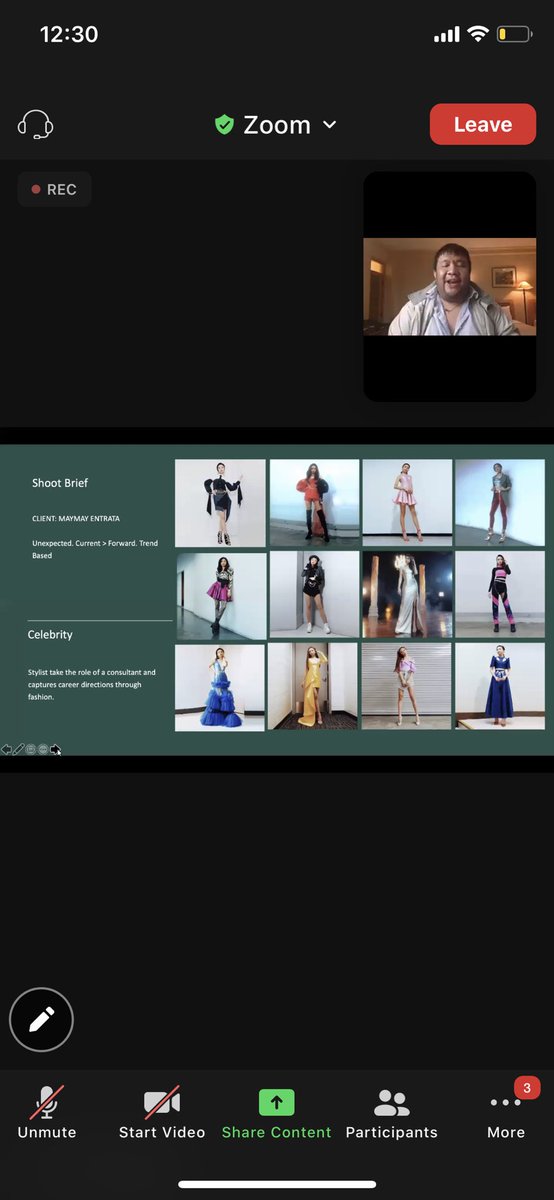Open the Participants list
The width and height of the screenshot is (554, 1200).
tap(391, 1112)
